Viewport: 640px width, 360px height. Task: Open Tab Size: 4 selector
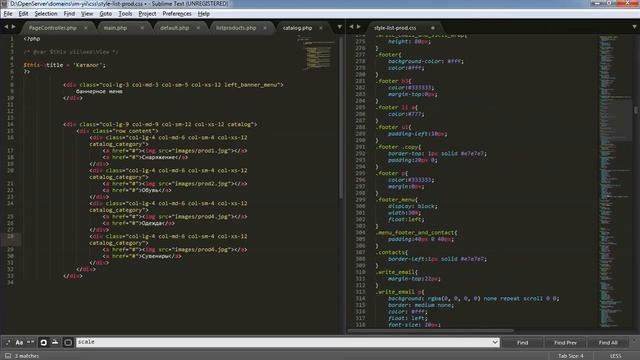[571, 356]
